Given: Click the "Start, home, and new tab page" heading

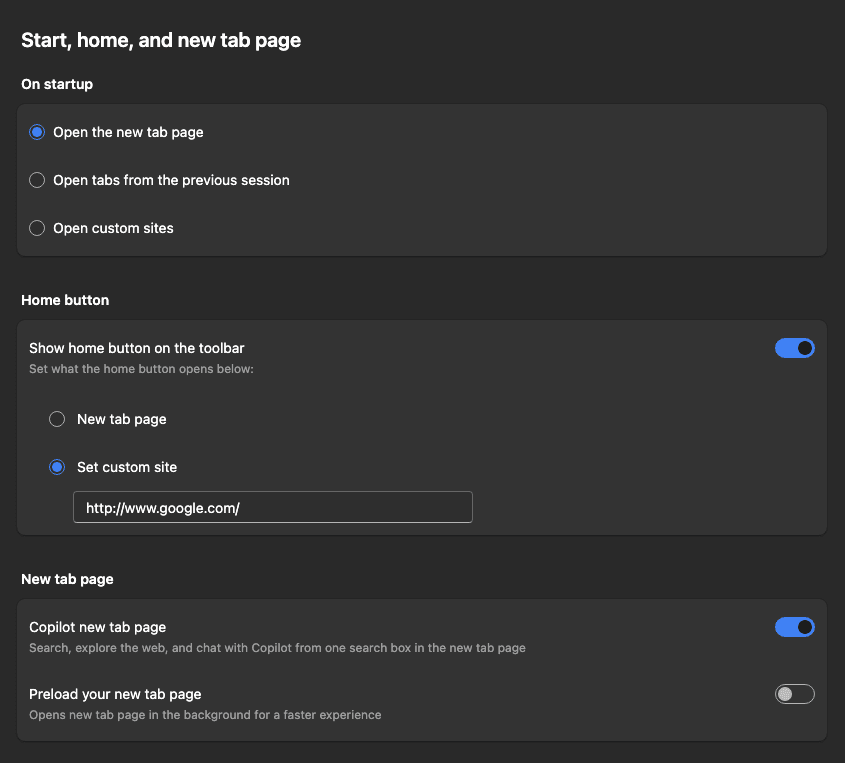Looking at the screenshot, I should click(161, 40).
